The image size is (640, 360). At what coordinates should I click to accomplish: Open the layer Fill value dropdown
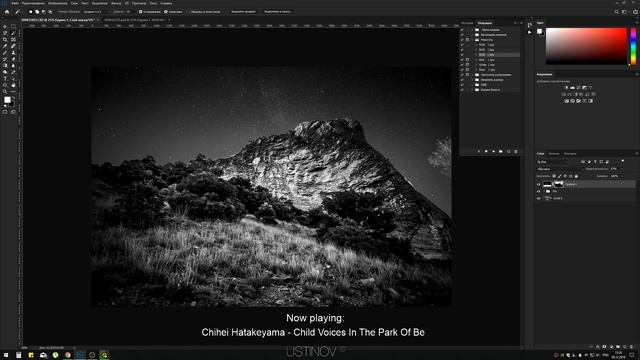pos(622,176)
